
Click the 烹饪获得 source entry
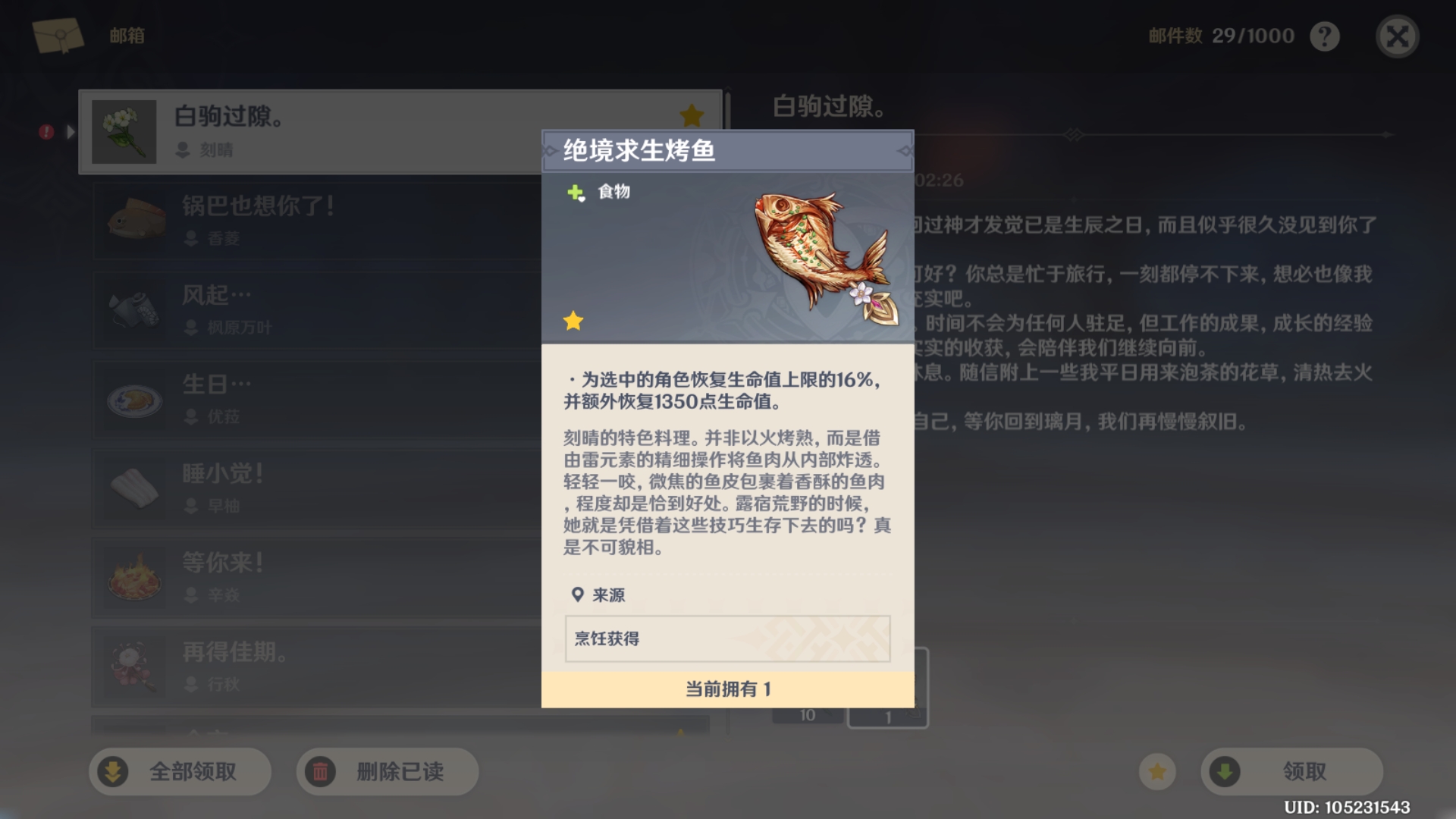(x=728, y=639)
